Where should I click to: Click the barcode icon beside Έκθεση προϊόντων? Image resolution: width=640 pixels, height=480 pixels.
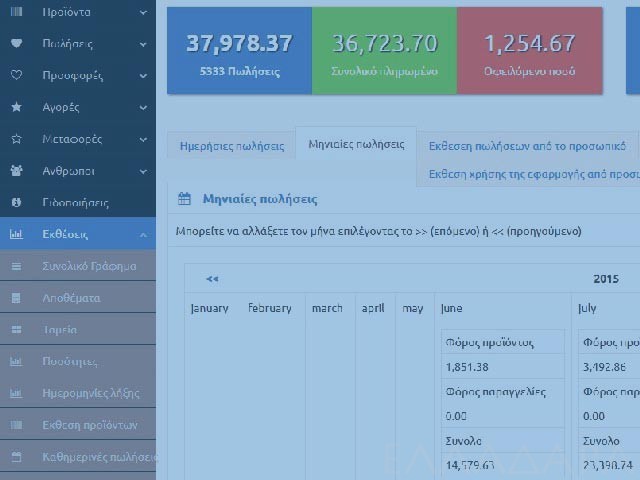pyautogui.click(x=16, y=425)
